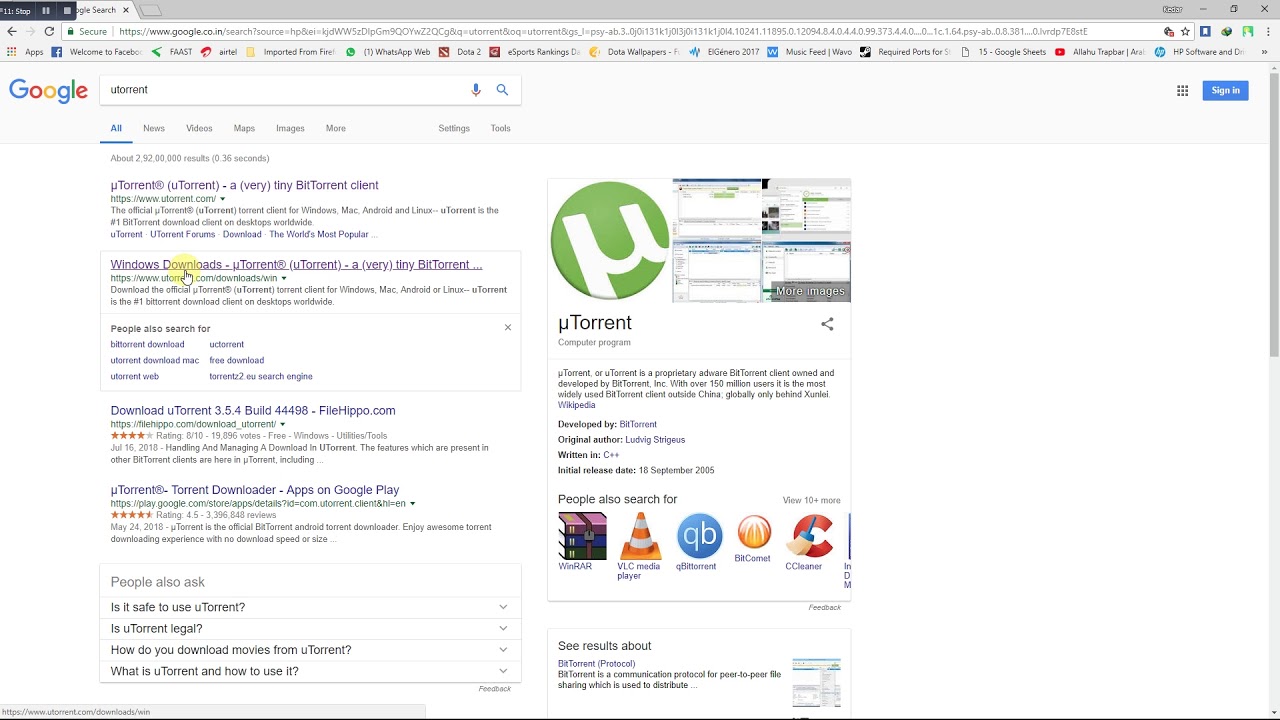Open the (1) WhatsApp Web bookmark
The width and height of the screenshot is (1280, 720).
pos(388,52)
